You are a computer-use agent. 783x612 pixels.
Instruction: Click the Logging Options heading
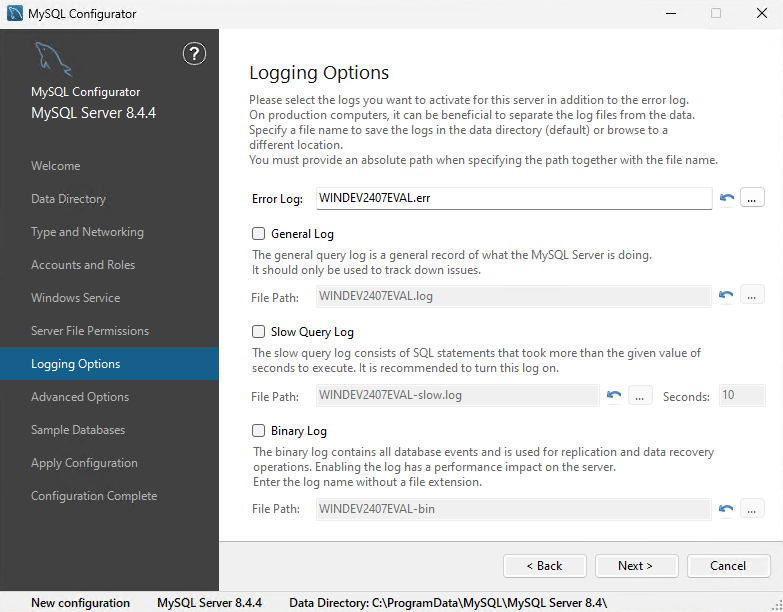pos(319,73)
